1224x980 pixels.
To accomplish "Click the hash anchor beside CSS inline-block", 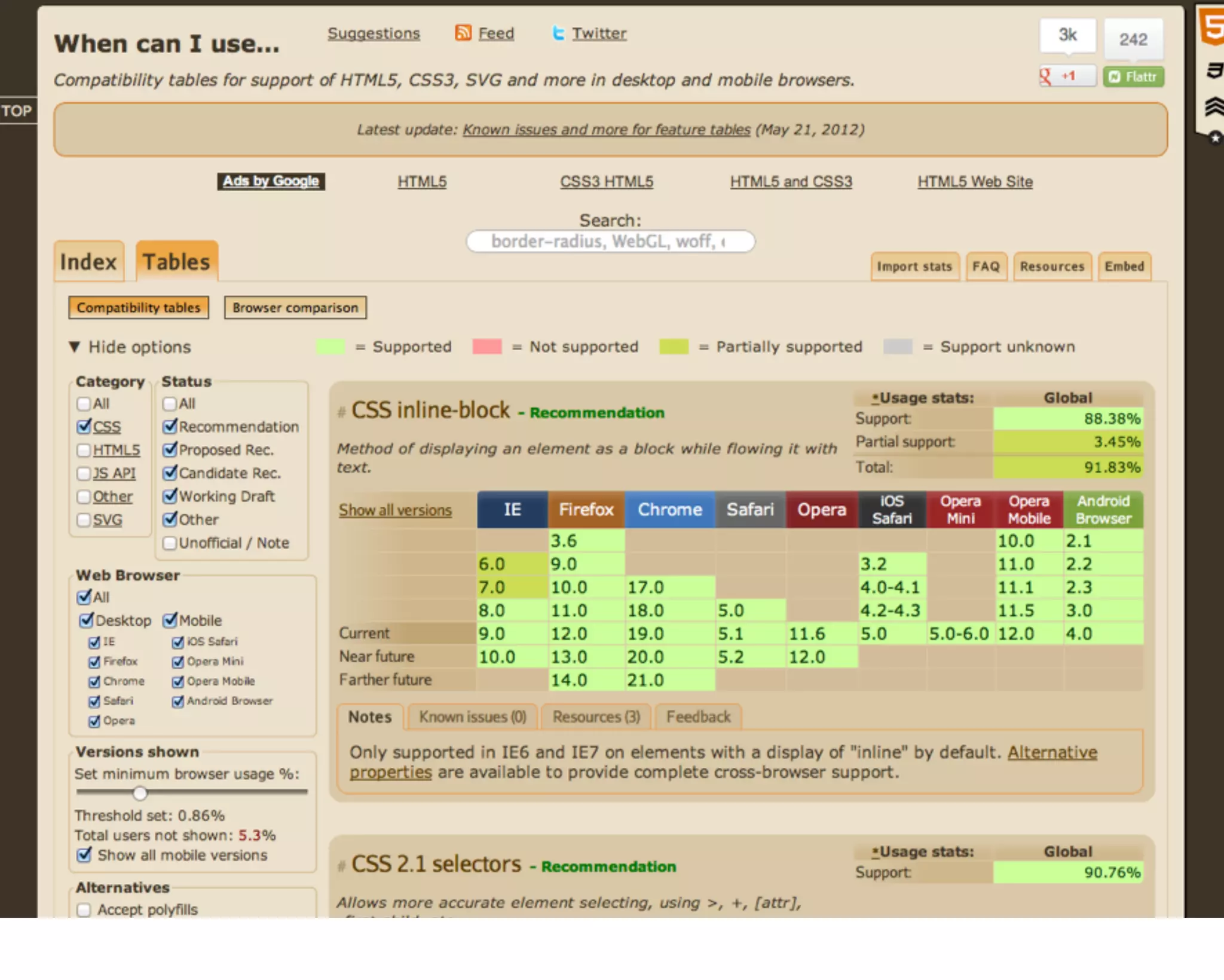I will coord(341,412).
